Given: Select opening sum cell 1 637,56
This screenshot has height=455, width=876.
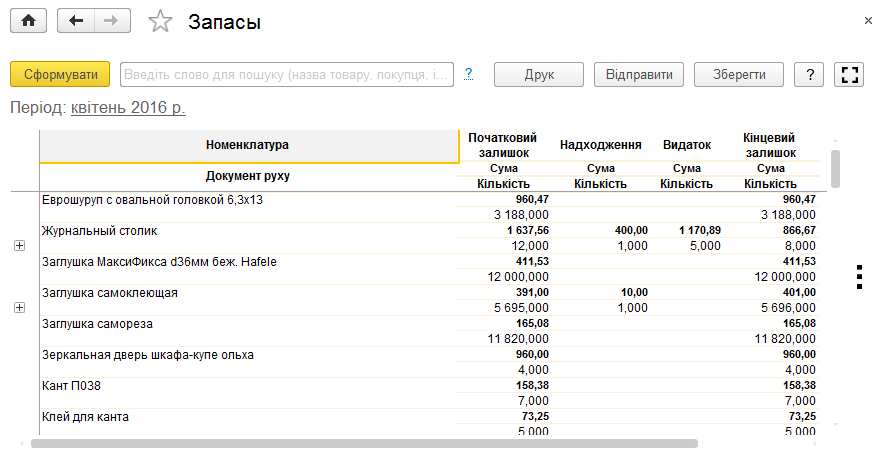Looking at the screenshot, I should tap(528, 230).
